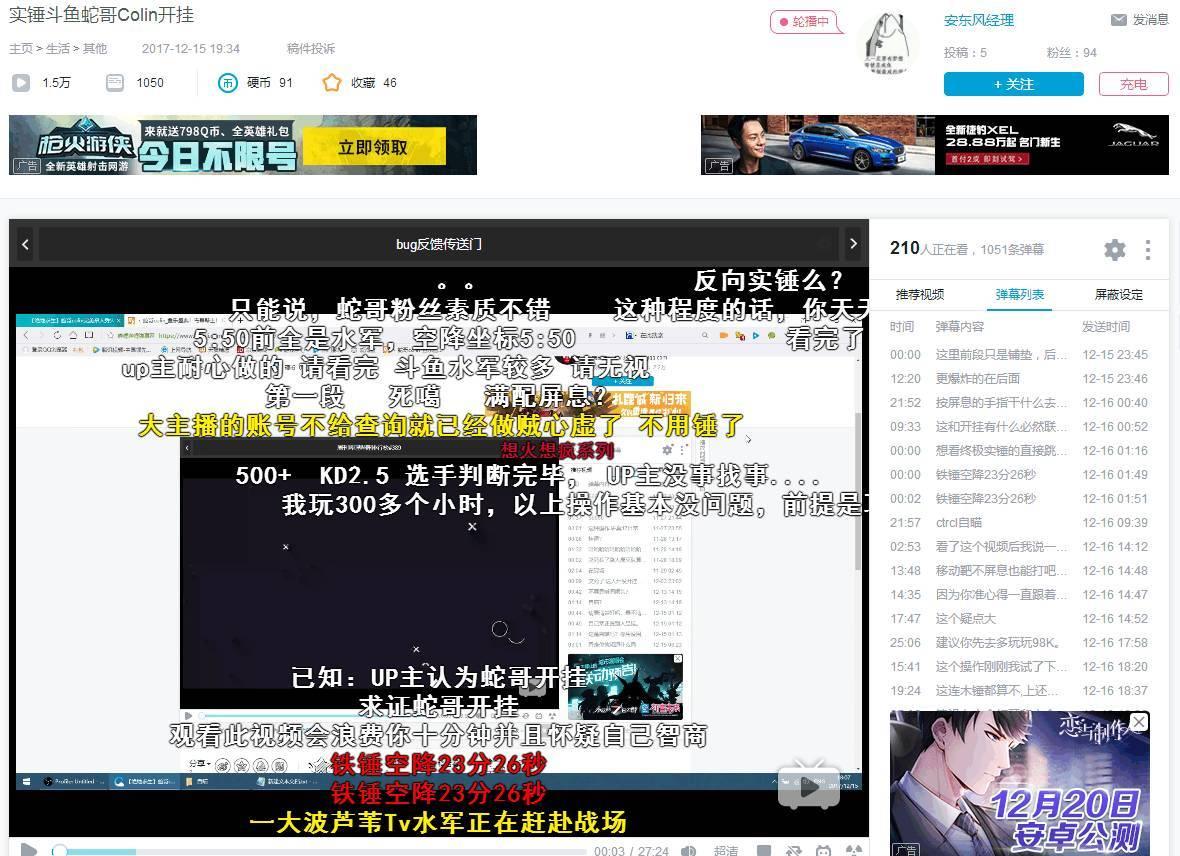Go to previous item with left arrow
Viewport: 1180px width, 856px height.
click(26, 244)
